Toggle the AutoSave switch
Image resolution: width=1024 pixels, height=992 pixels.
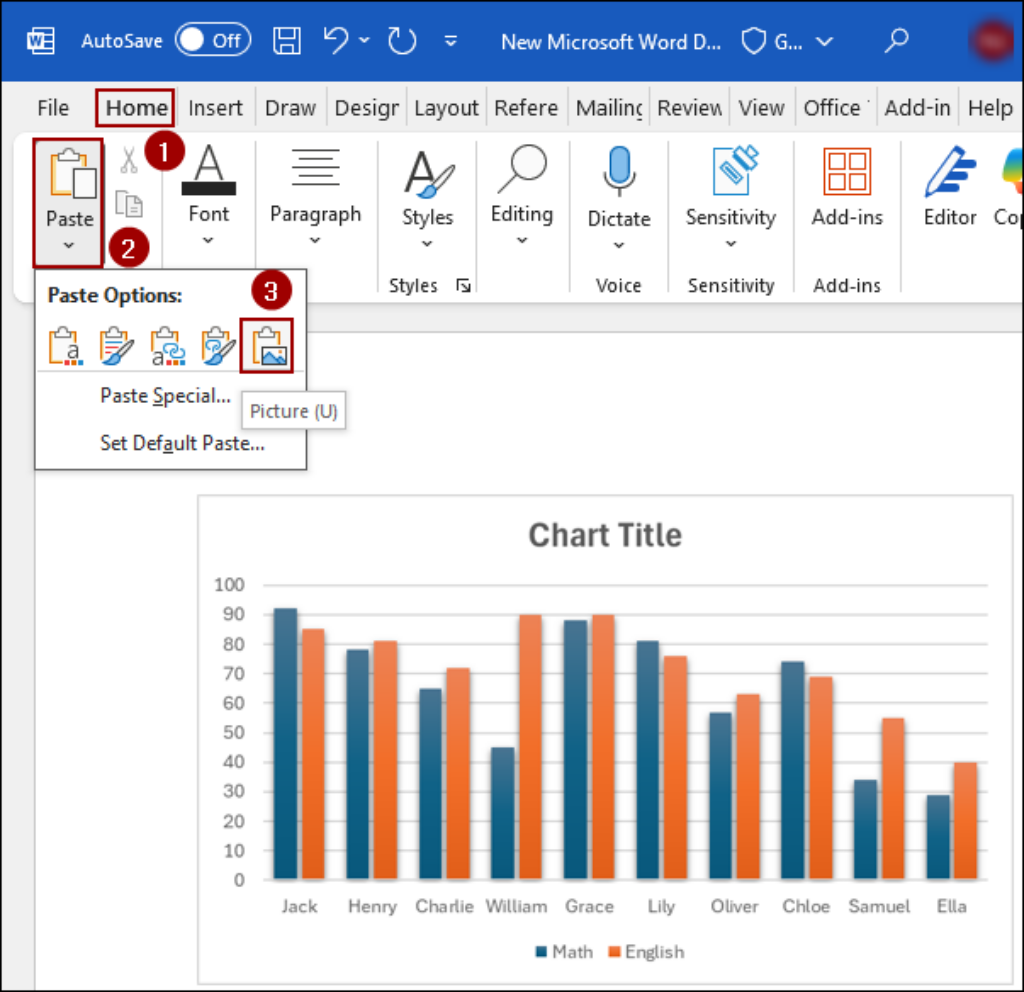coord(213,40)
